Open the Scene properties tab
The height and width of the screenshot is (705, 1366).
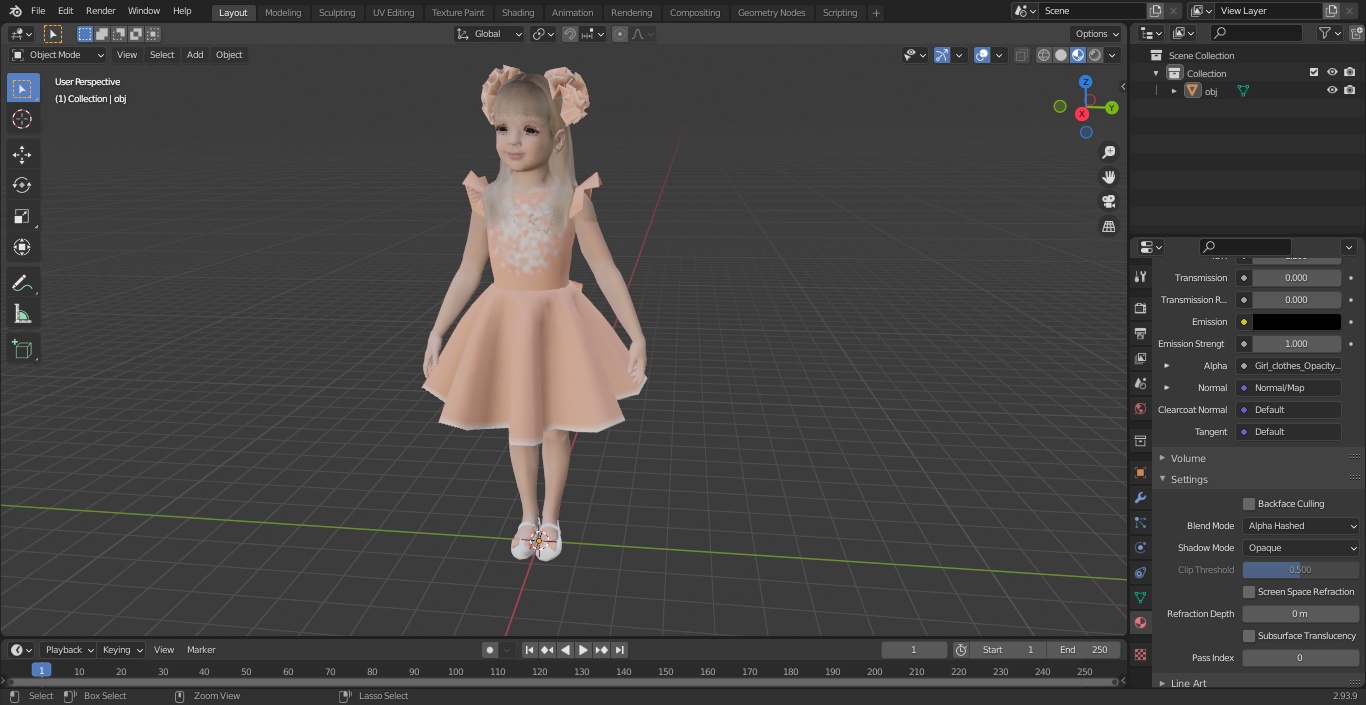pos(1140,383)
